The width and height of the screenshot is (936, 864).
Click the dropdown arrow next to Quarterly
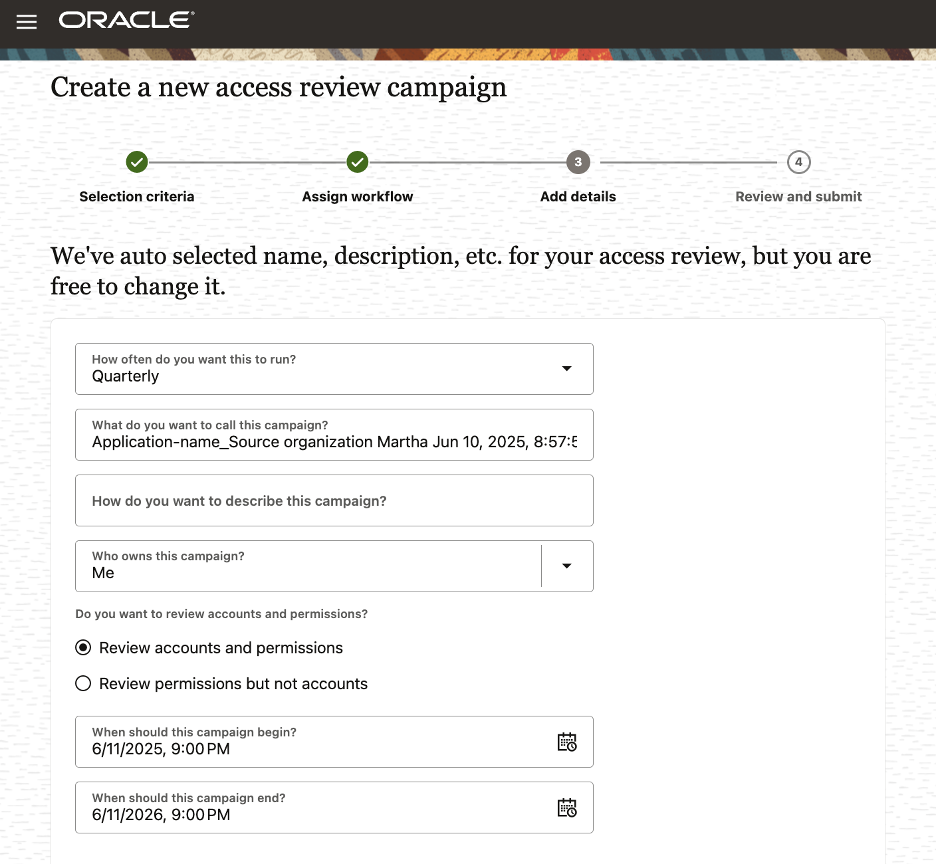coord(567,369)
